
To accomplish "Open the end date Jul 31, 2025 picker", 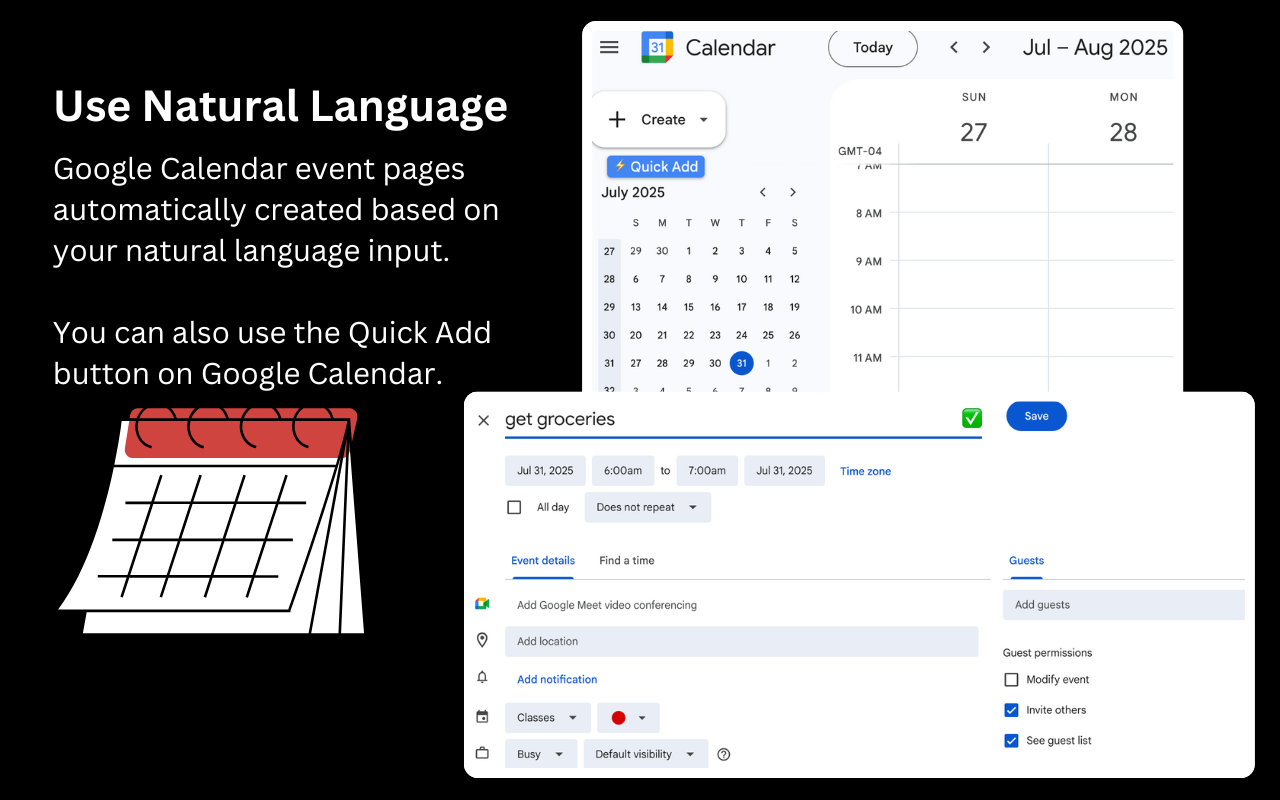I will 785,470.
